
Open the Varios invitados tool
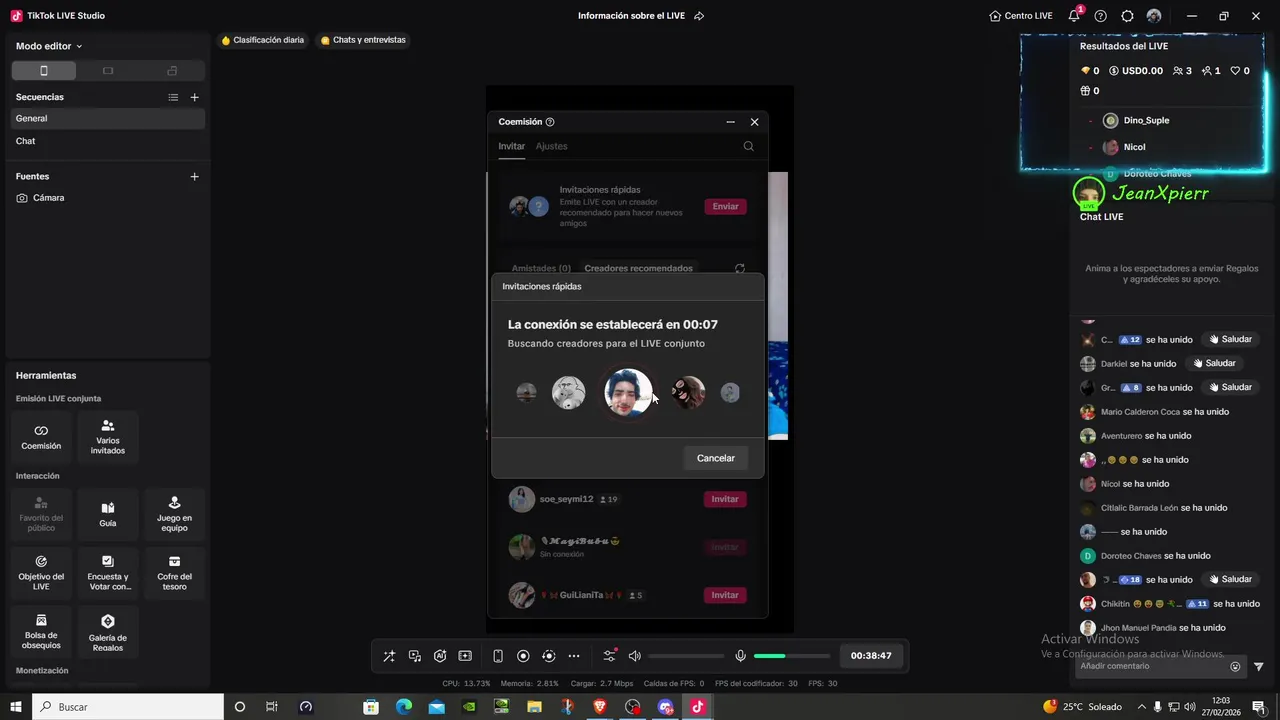(108, 437)
